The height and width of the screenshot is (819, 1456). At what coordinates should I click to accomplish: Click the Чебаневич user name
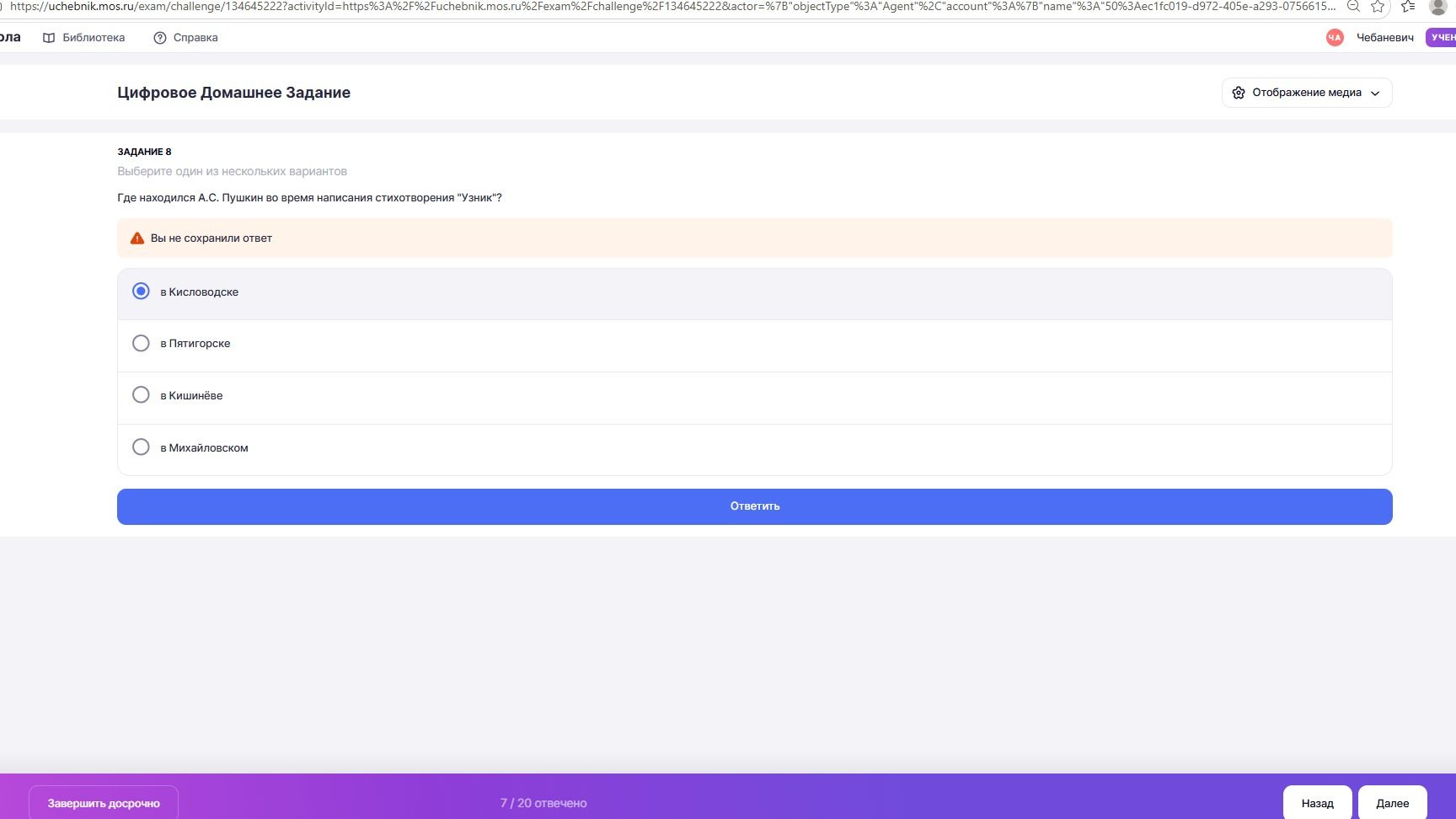[x=1384, y=37]
